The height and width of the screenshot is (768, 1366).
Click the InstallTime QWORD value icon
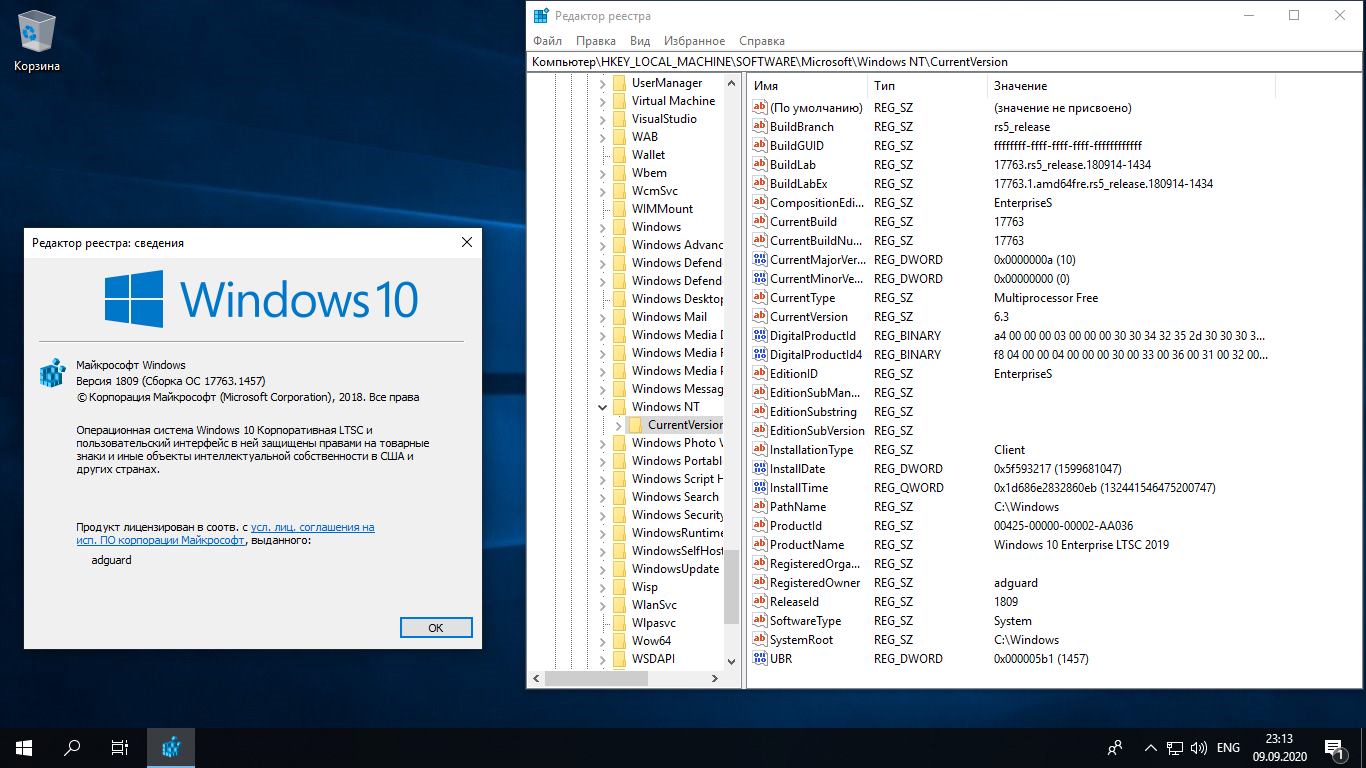click(x=759, y=488)
